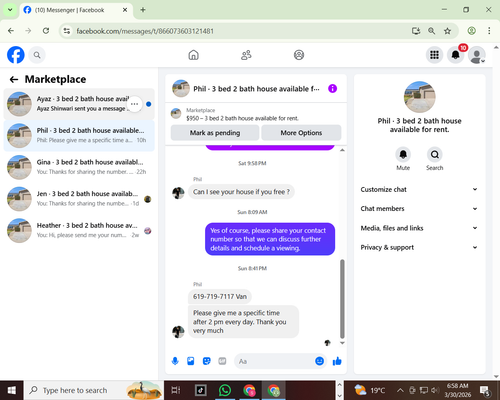Bookmark this page star icon
The width and height of the screenshot is (500, 400).
tap(447, 31)
